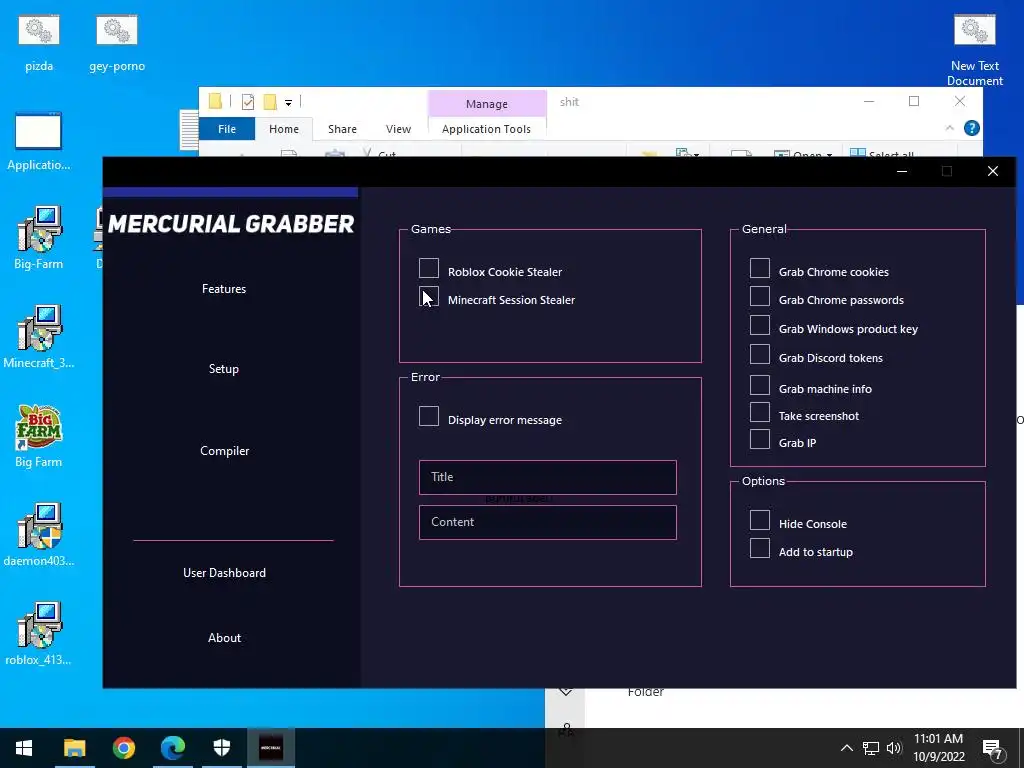Viewport: 1024px width, 768px height.
Task: Toggle the Grab machine info checkbox
Action: (x=760, y=385)
